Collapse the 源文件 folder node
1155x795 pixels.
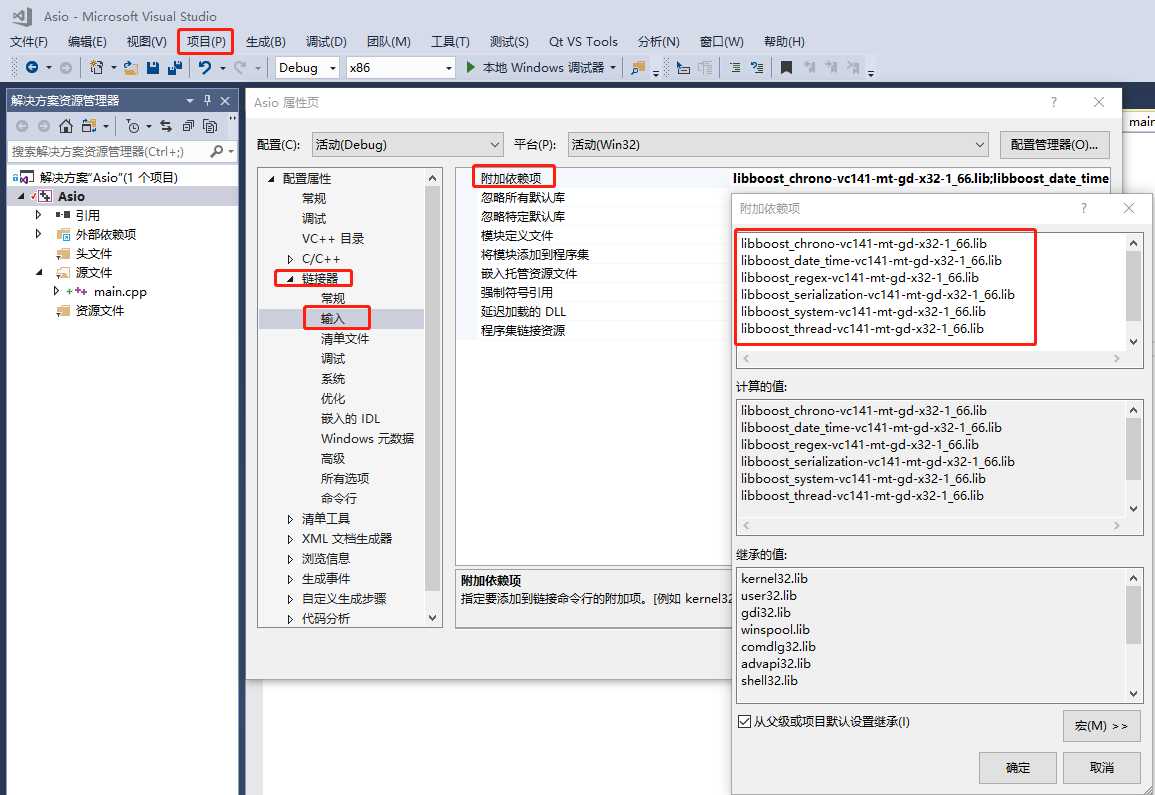(38, 273)
